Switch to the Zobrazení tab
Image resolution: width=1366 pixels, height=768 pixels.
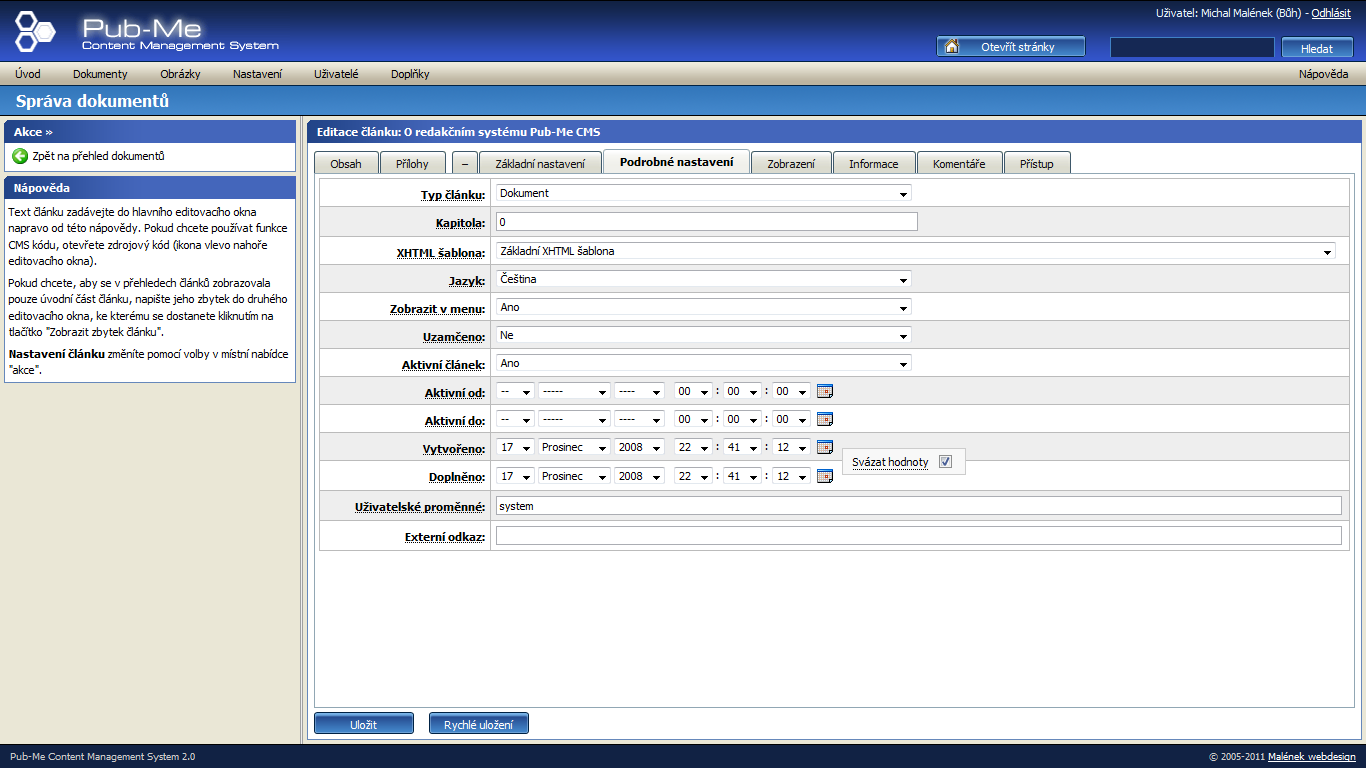pyautogui.click(x=792, y=163)
